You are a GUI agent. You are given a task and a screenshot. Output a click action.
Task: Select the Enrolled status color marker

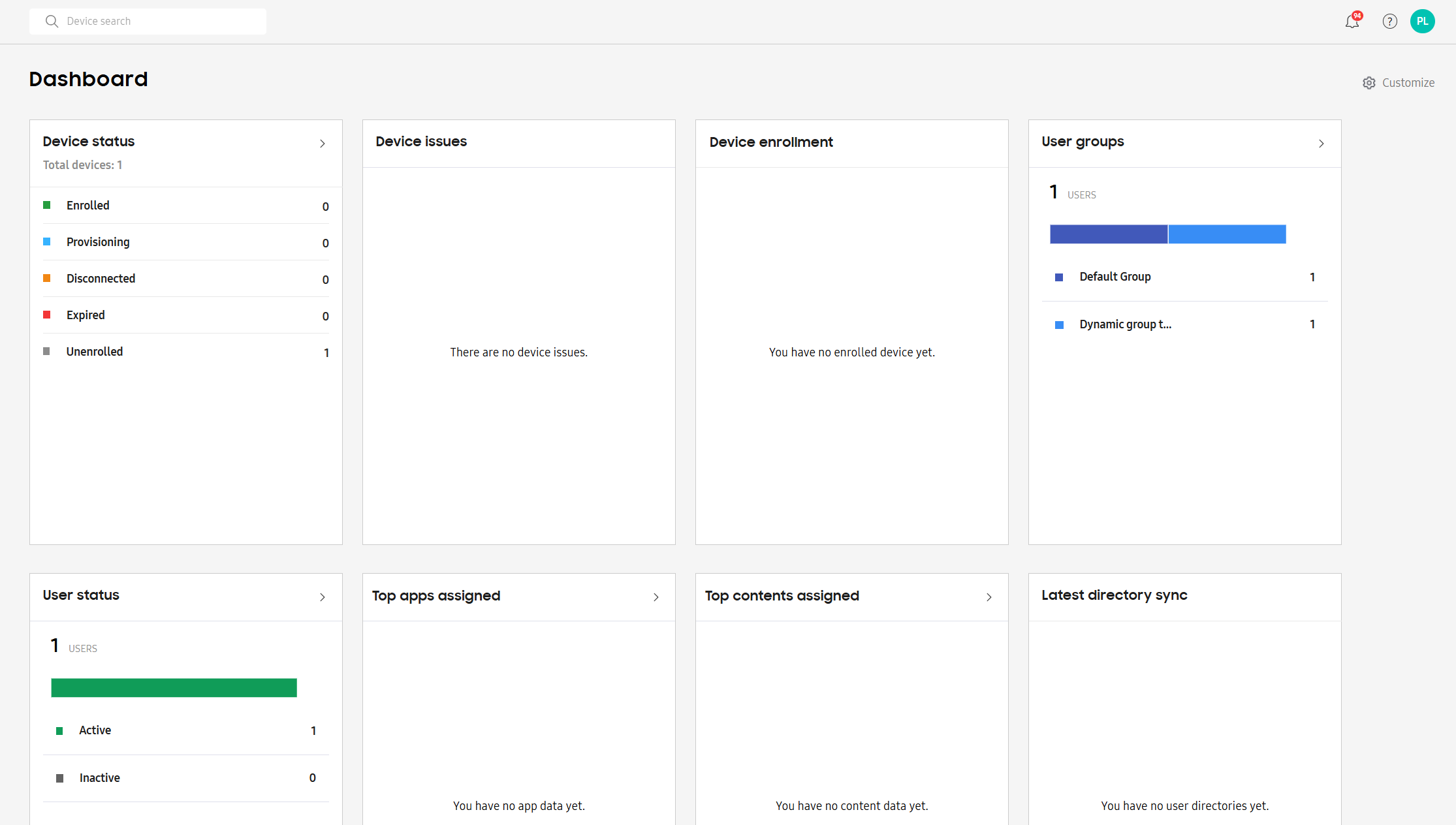(x=46, y=205)
